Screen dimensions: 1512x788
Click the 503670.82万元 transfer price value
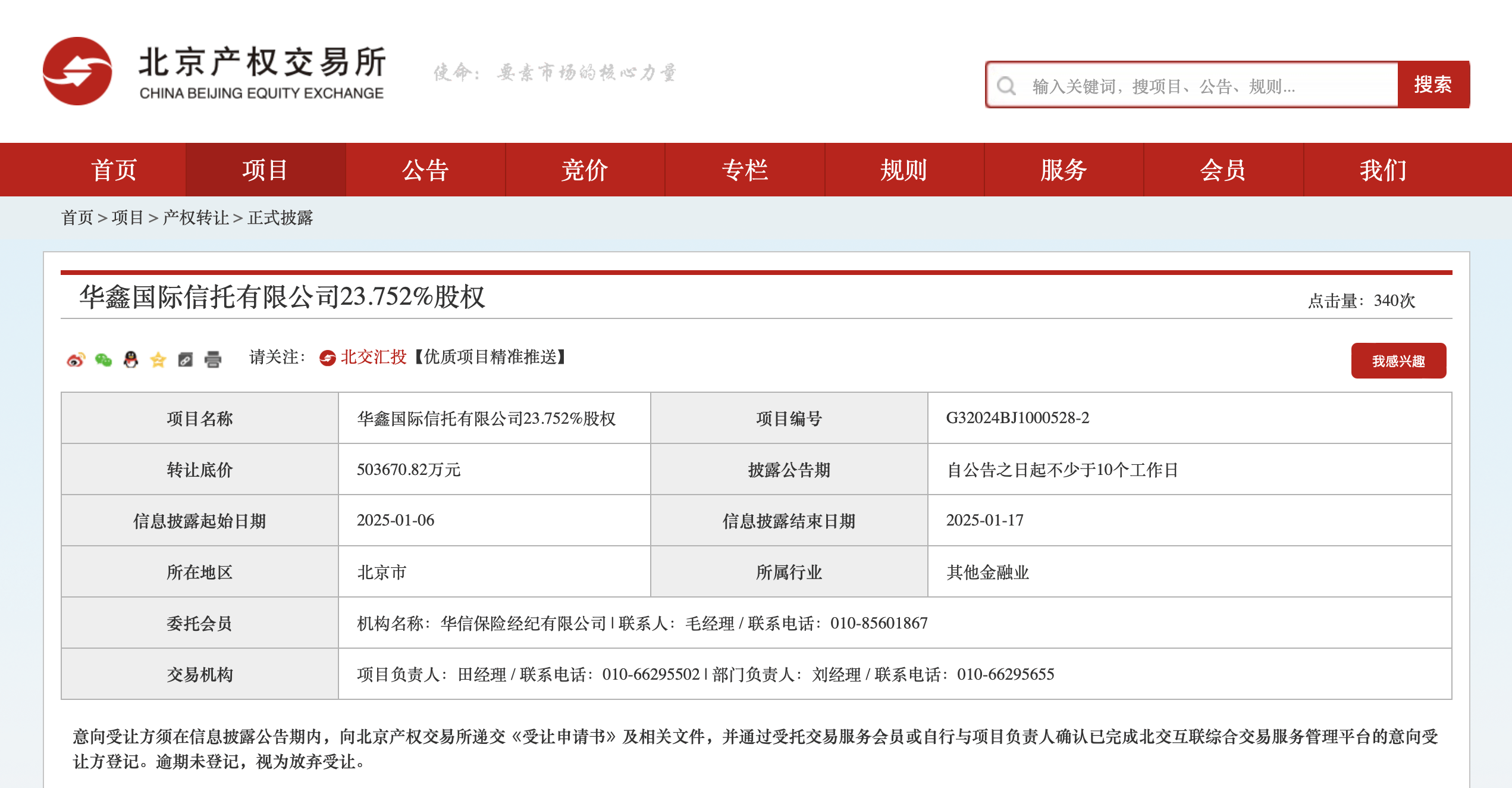pos(409,470)
